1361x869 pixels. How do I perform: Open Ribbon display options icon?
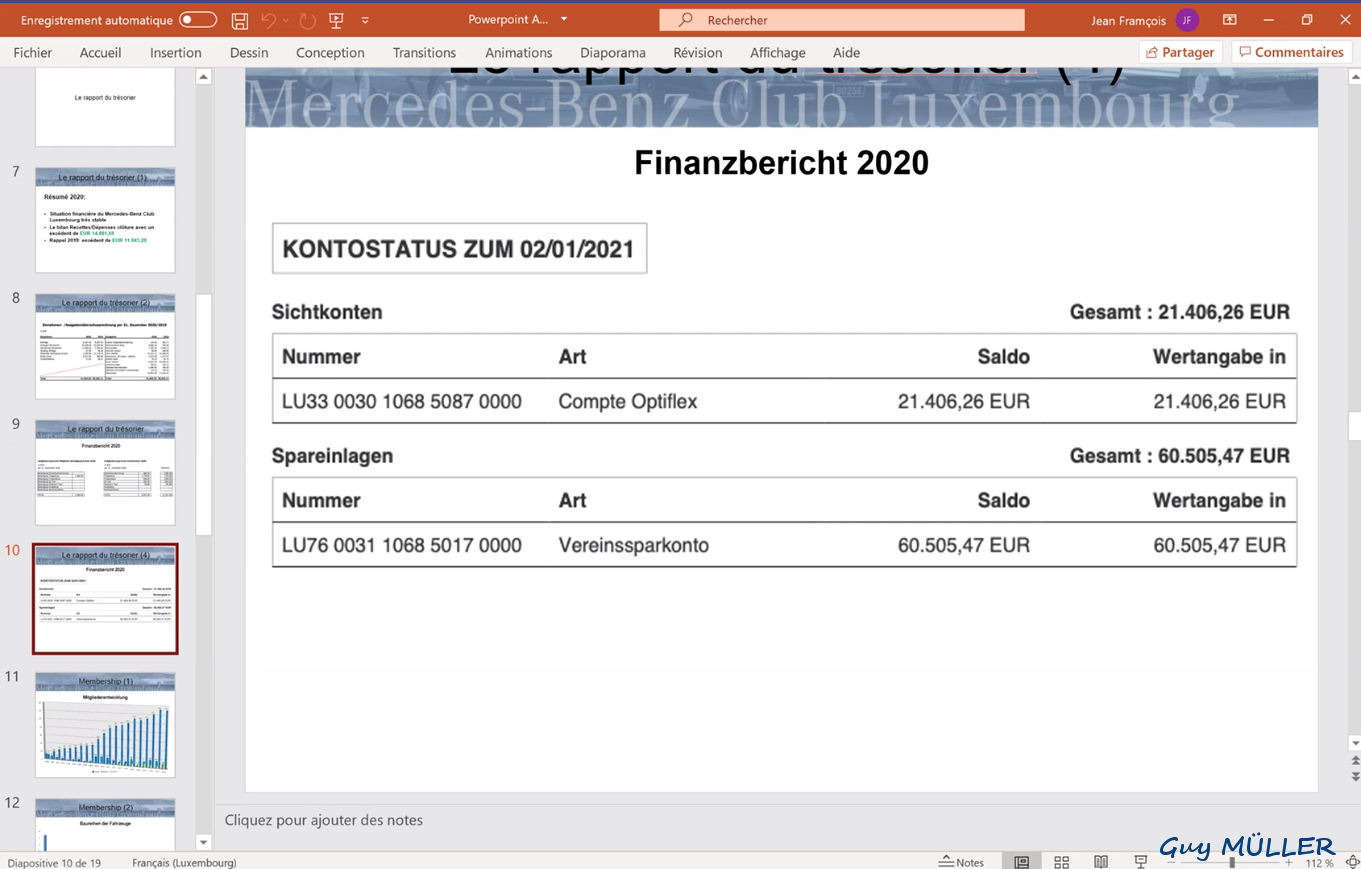(1229, 20)
